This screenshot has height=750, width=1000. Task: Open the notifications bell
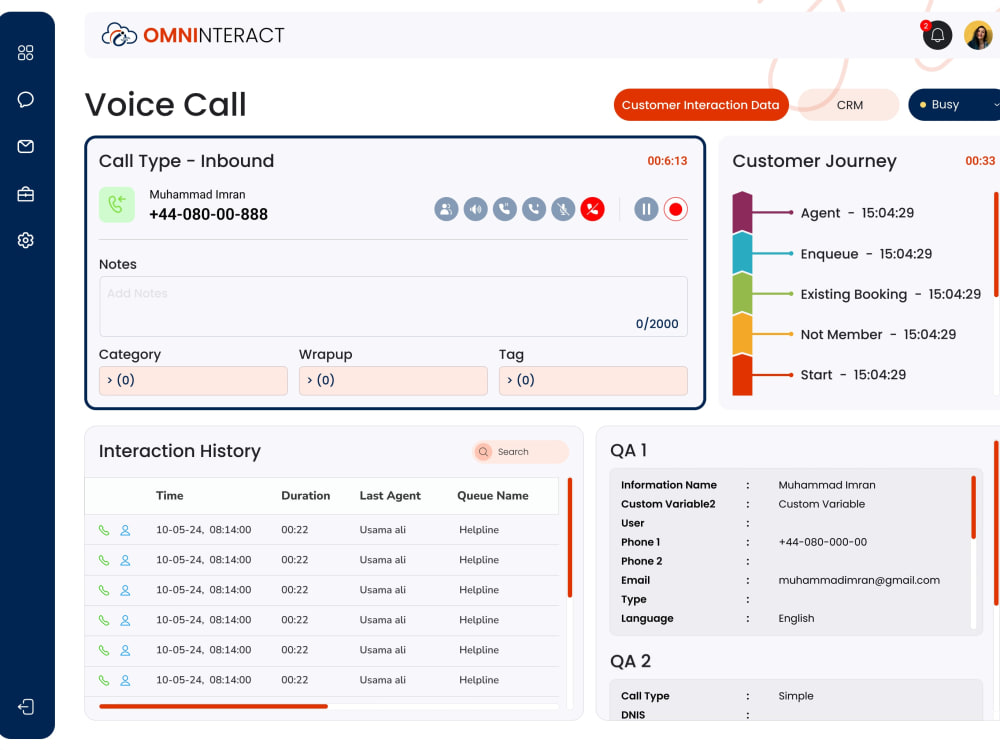tap(937, 35)
